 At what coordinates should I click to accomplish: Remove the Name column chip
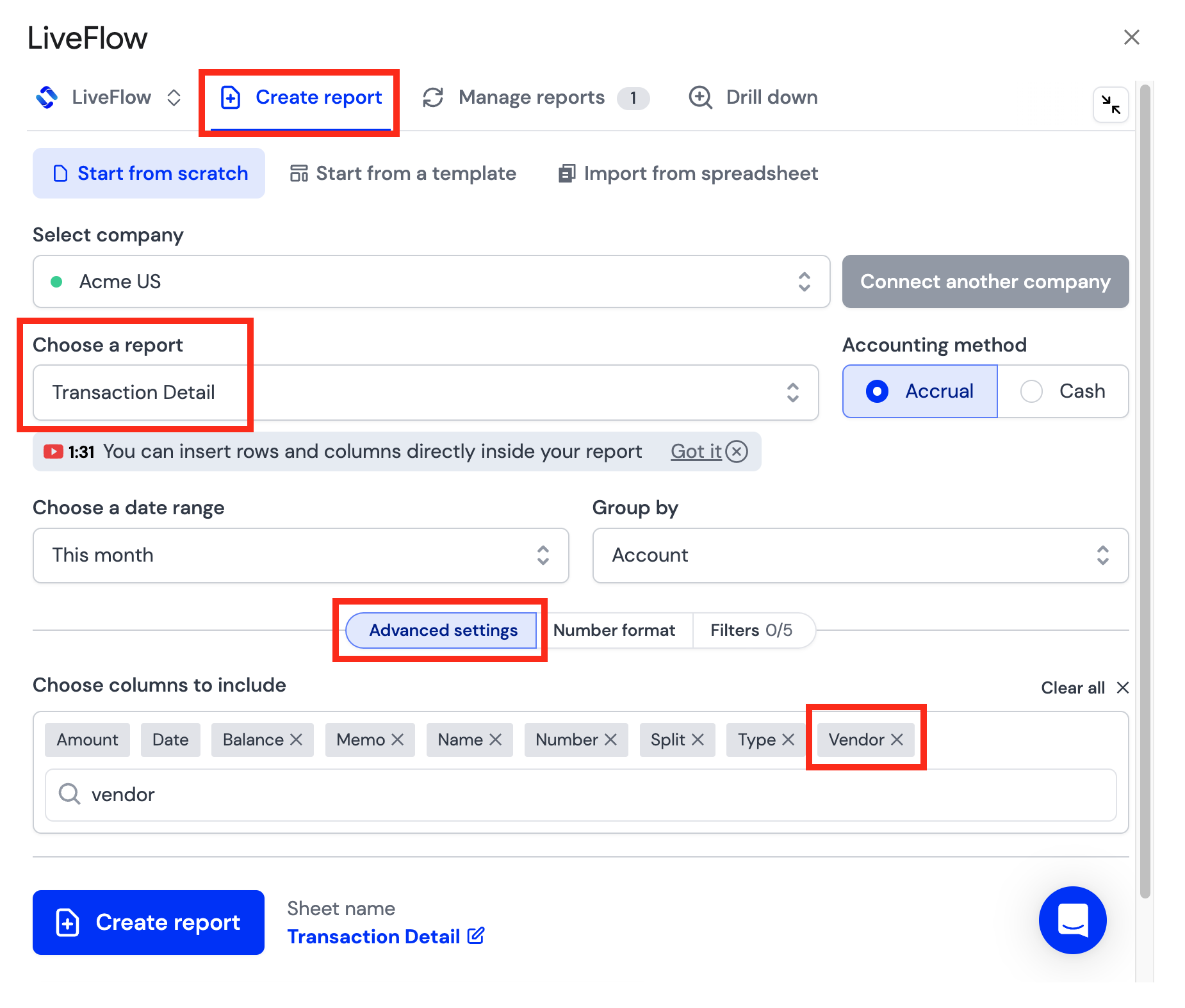pyautogui.click(x=495, y=740)
